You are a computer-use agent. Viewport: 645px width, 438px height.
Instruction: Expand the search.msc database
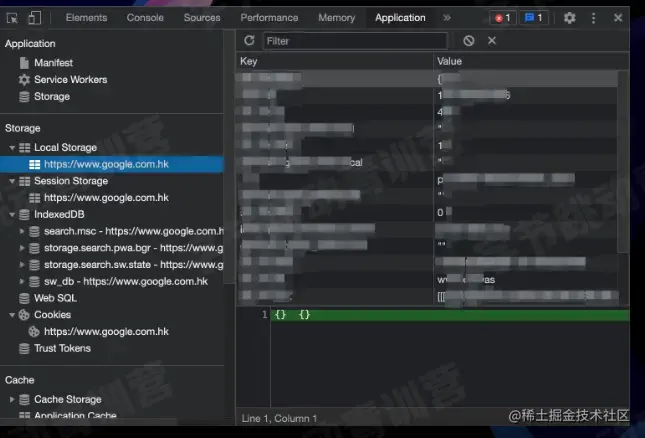22,231
